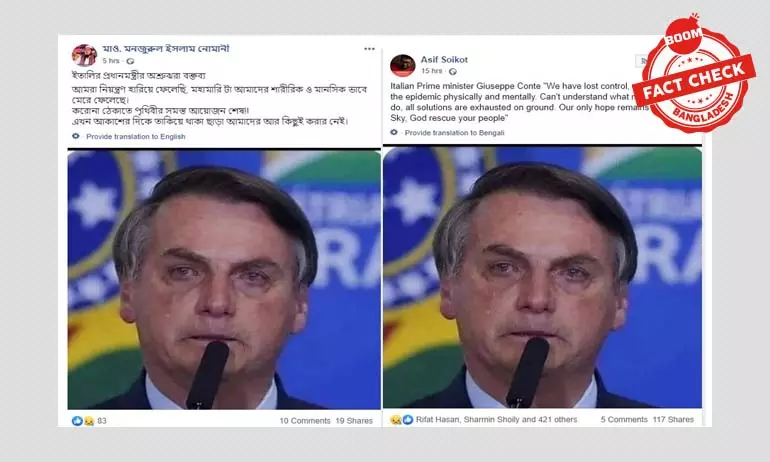Click the left post author's profile picture
770x462 pixels.
pyautogui.click(x=84, y=54)
